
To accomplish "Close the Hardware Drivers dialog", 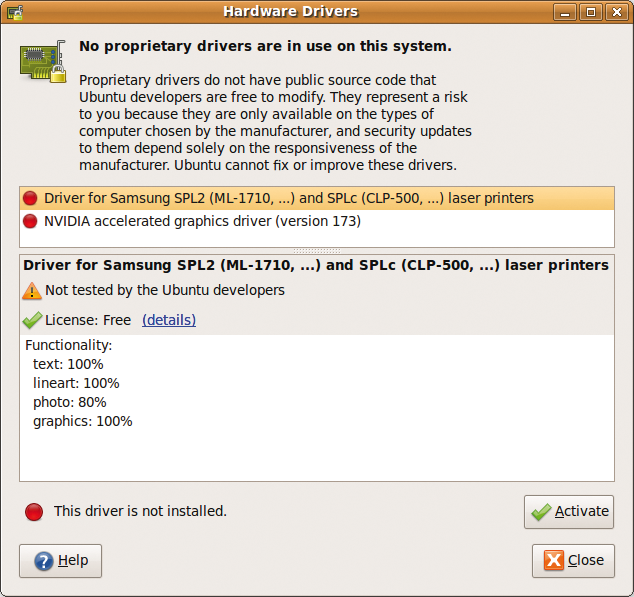I will pyautogui.click(x=573, y=561).
